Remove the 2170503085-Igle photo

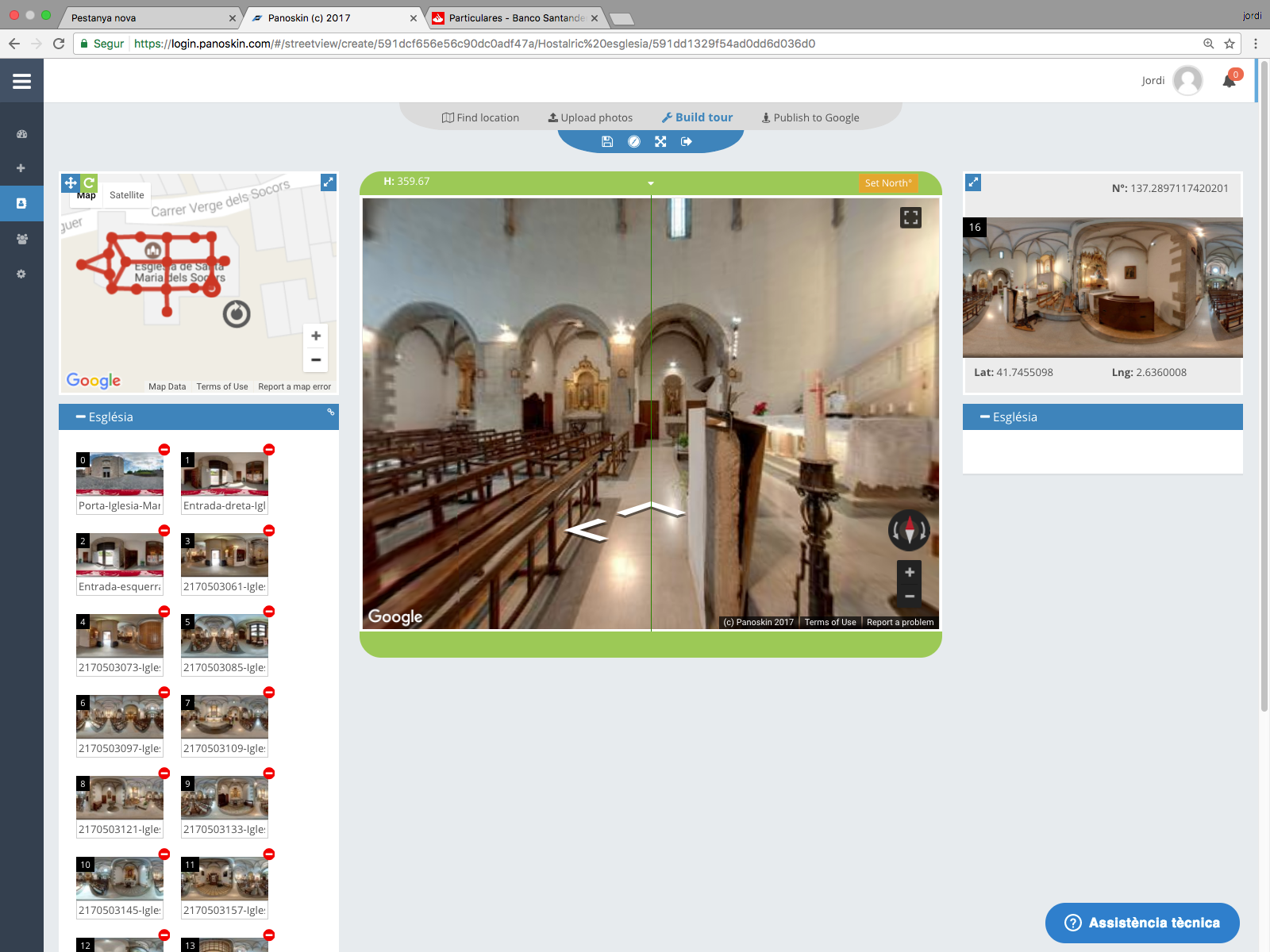click(x=269, y=612)
